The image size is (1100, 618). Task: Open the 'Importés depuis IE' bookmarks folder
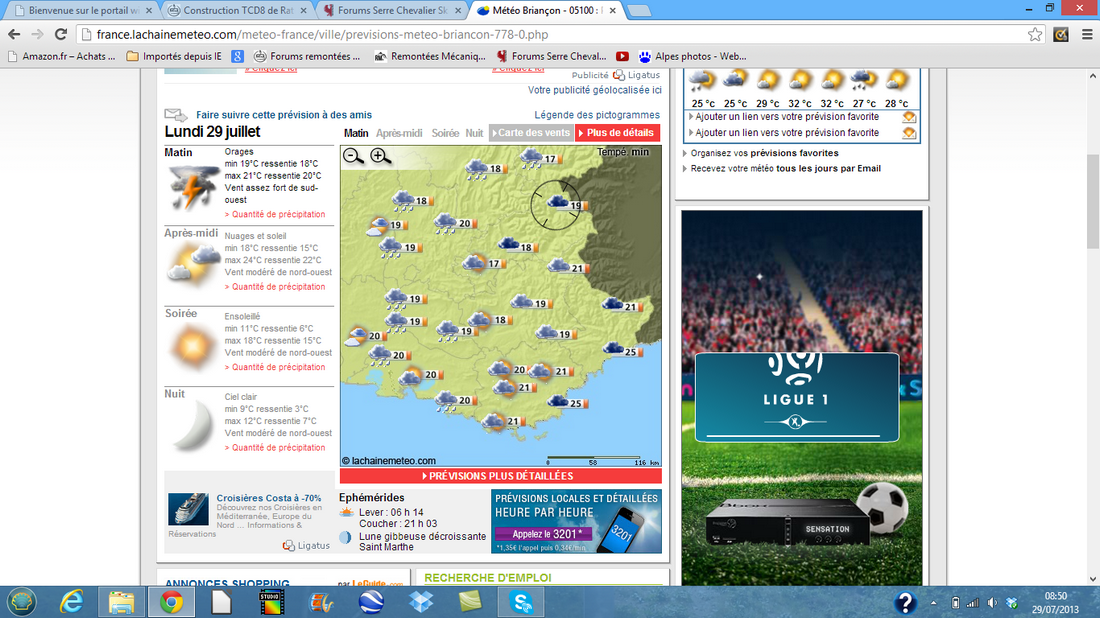(175, 56)
